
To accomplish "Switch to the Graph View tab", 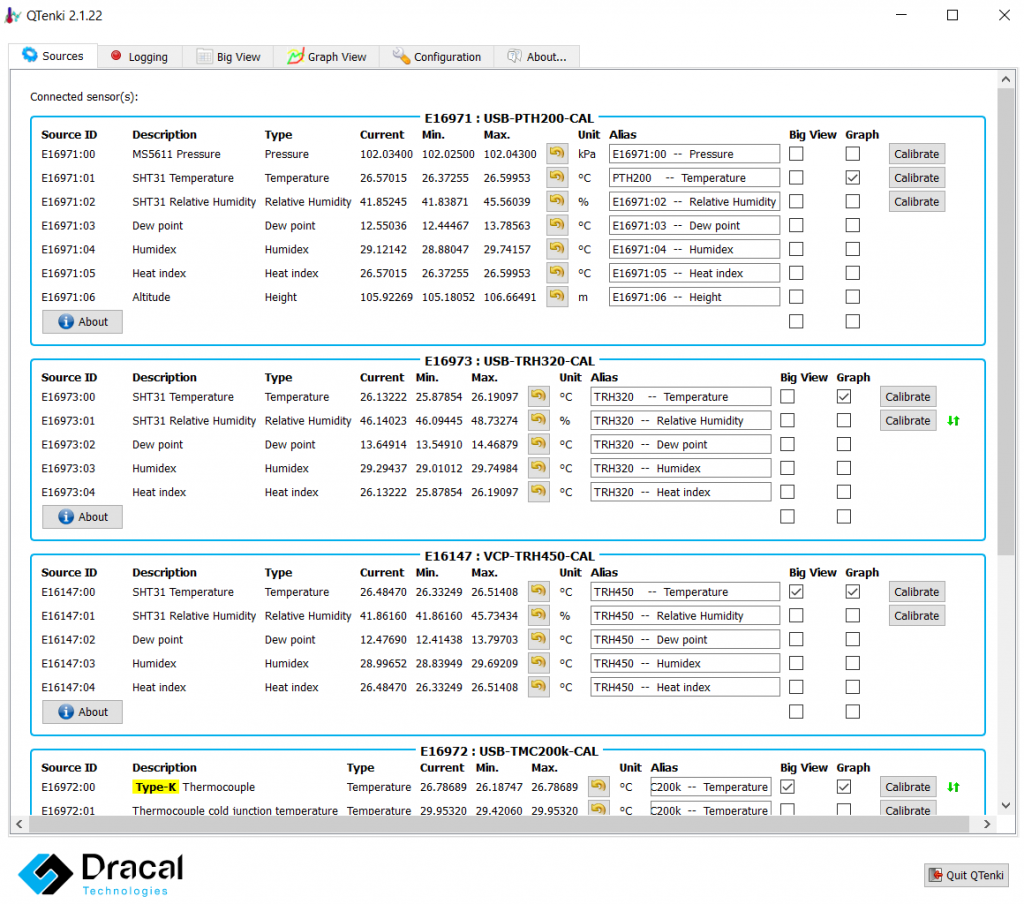I will coord(327,57).
